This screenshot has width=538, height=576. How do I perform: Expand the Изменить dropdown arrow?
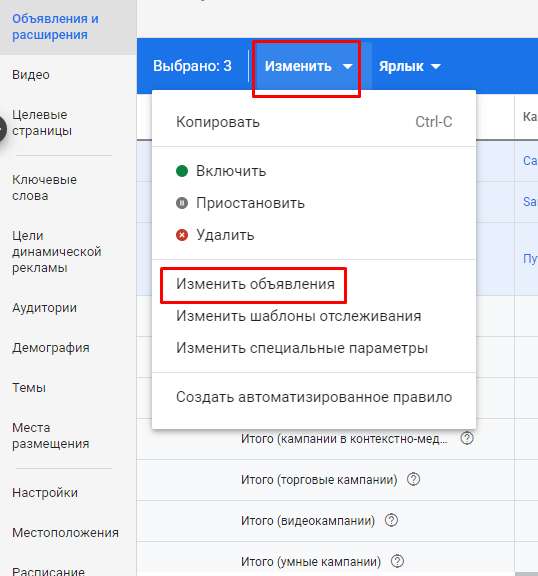347,66
